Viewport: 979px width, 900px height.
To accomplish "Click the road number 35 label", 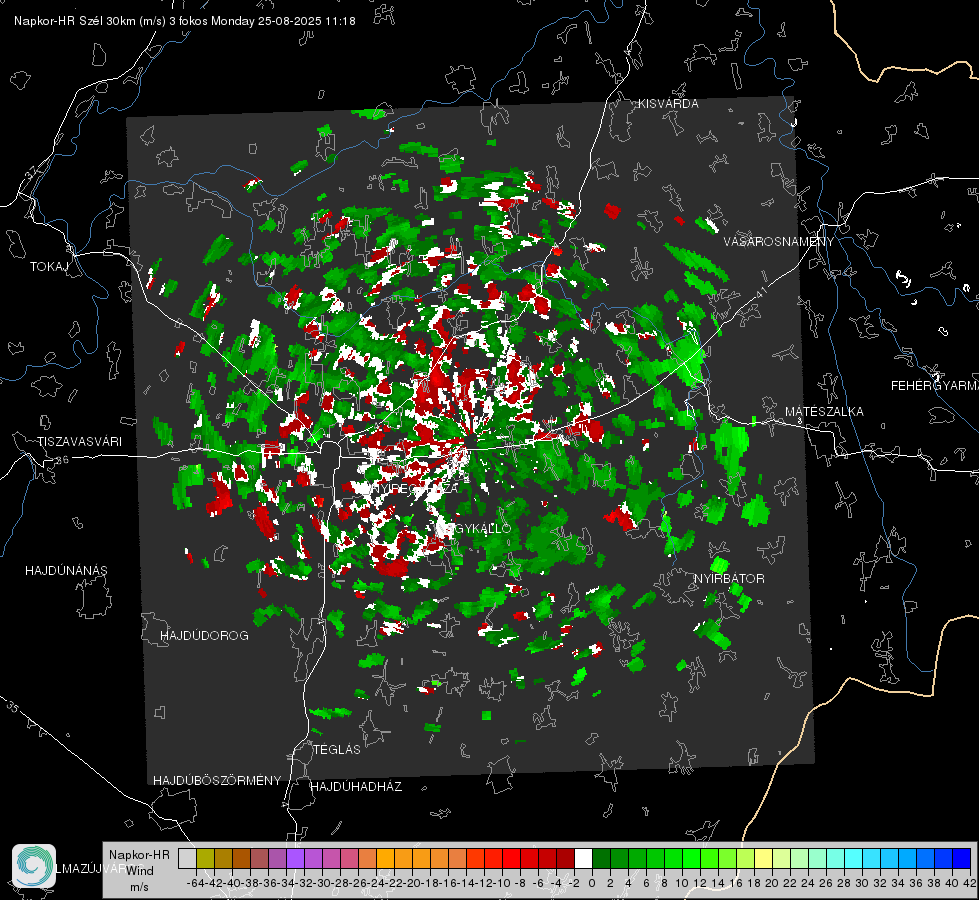I will [13, 707].
